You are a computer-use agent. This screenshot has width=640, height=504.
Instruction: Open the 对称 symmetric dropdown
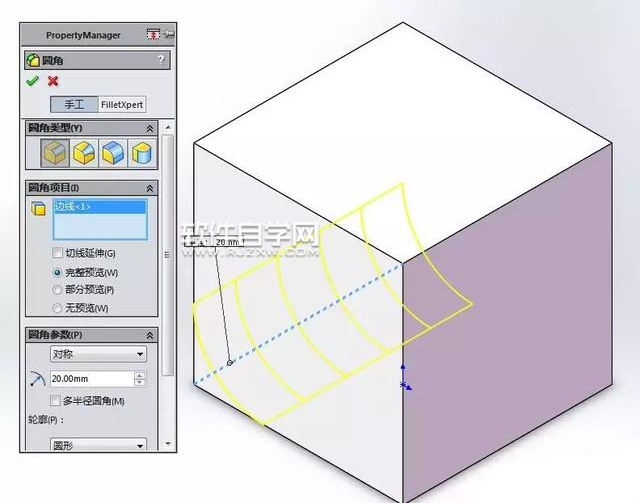point(98,354)
